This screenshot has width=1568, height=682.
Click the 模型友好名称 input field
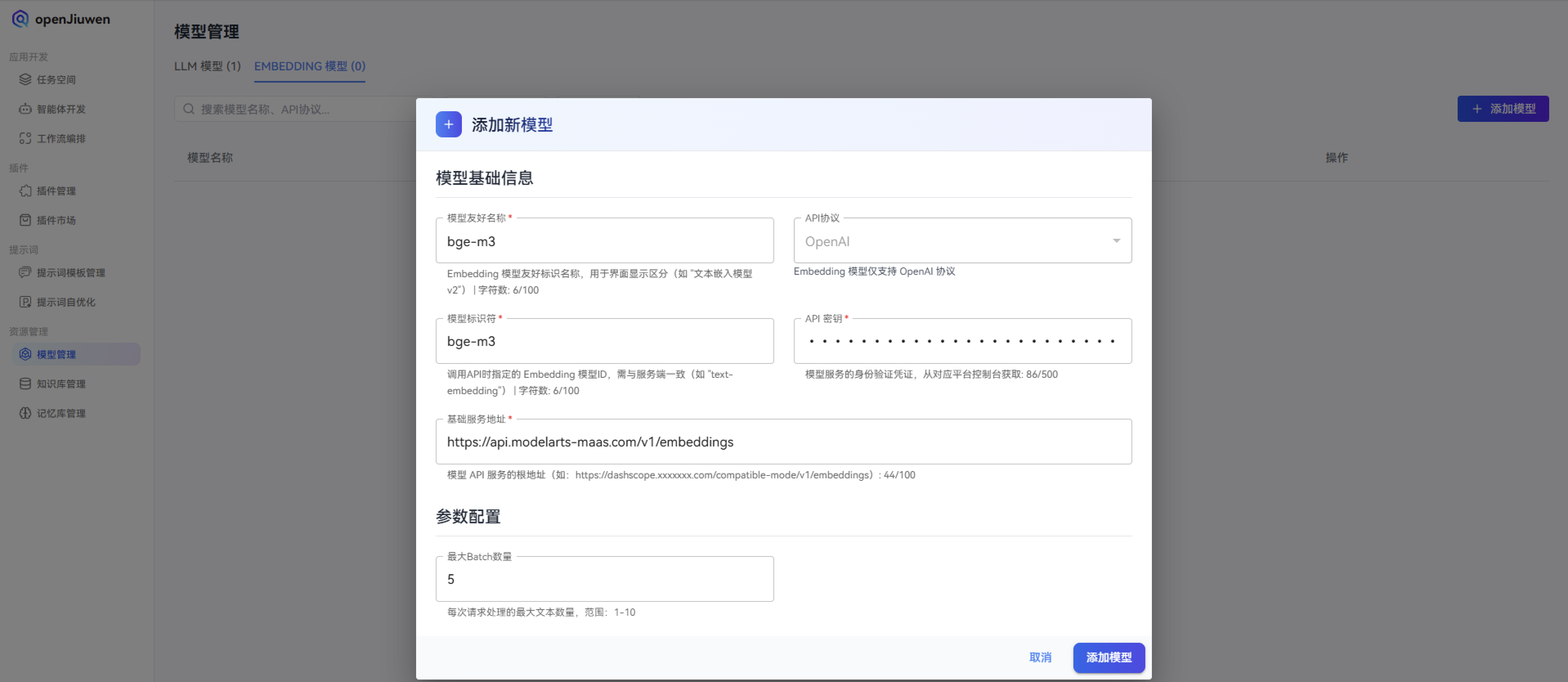[x=604, y=242]
